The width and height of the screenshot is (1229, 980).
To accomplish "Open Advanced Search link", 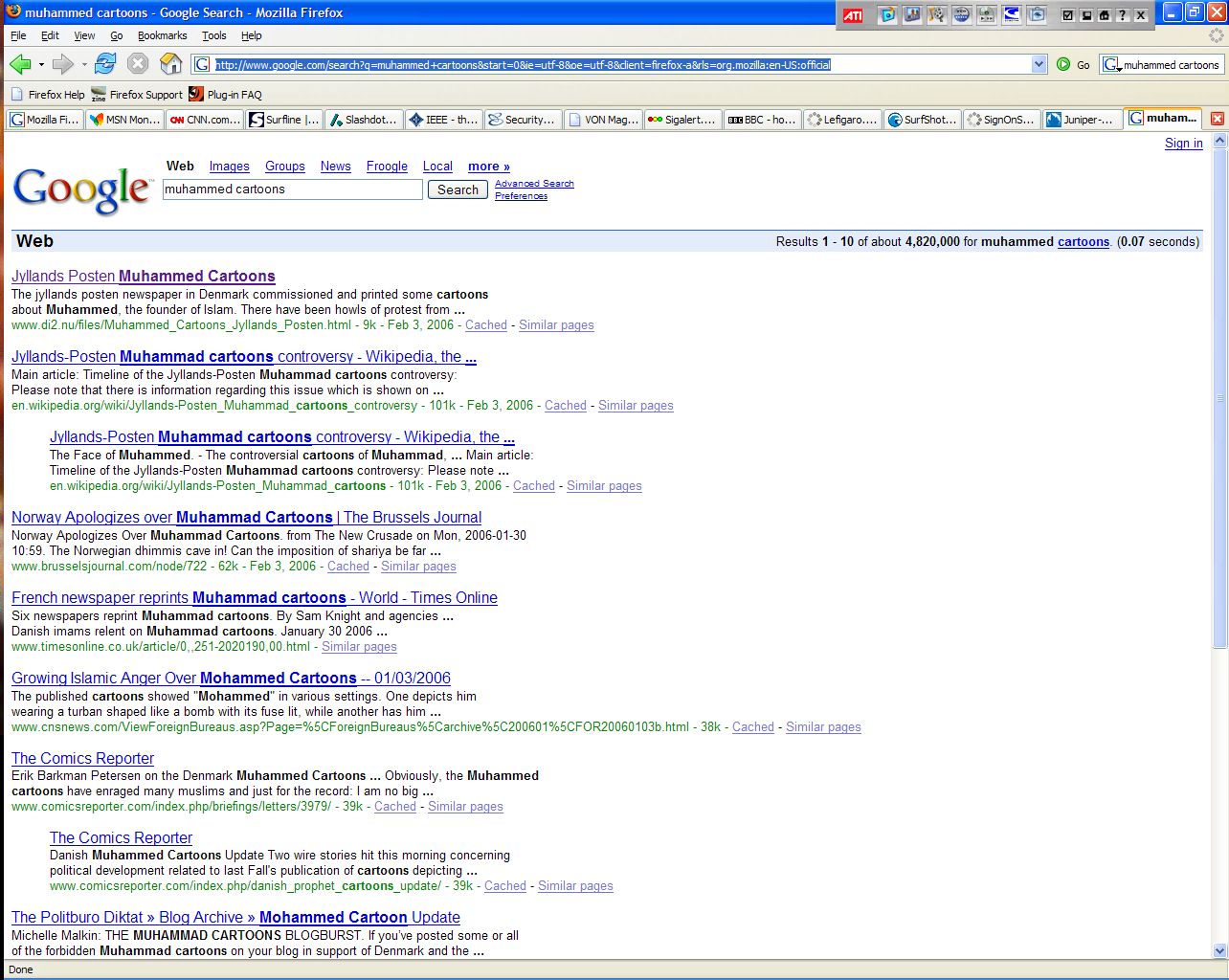I will tap(534, 184).
